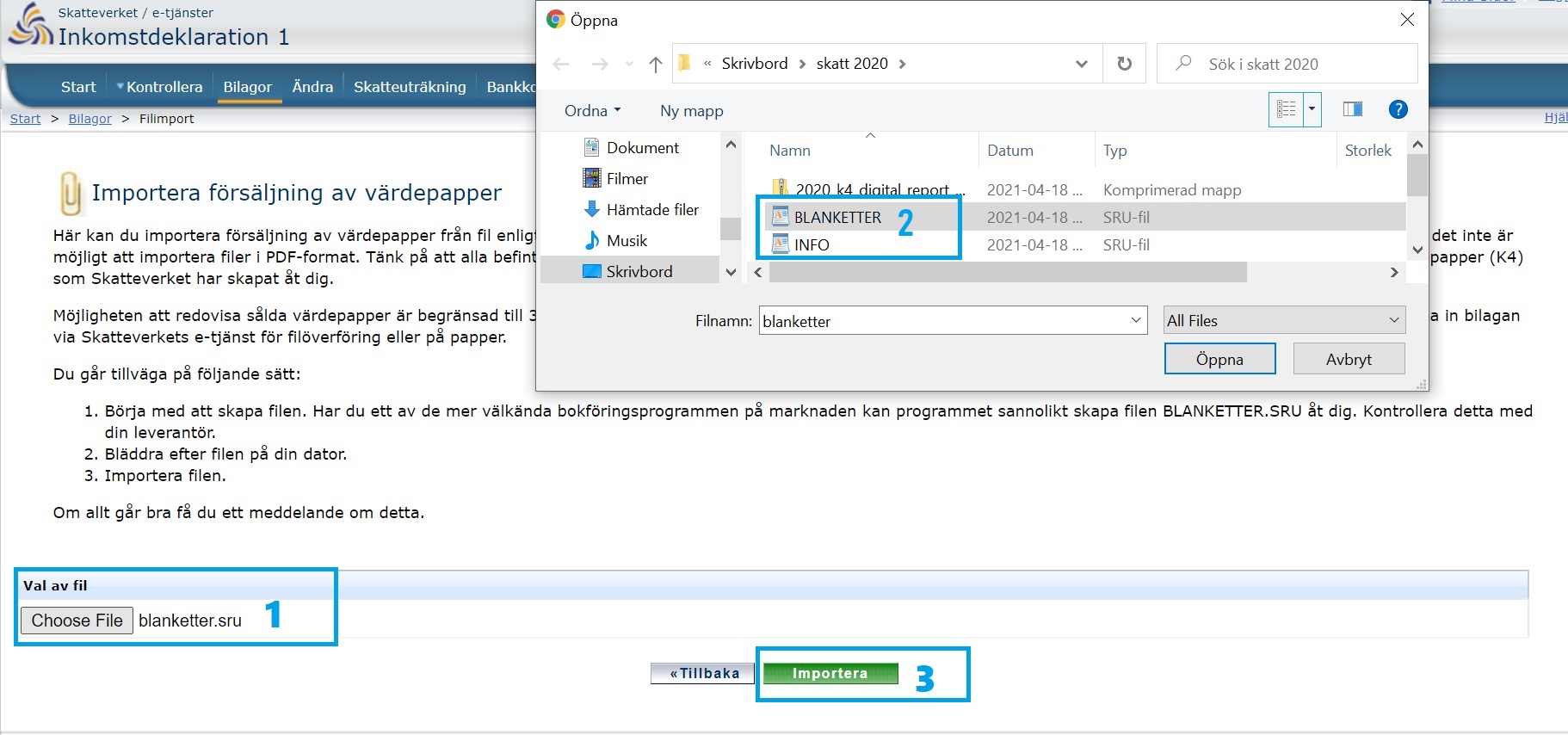The image size is (1568, 735).
Task: Click the search field Sök i skatt 2020
Action: [x=1287, y=64]
